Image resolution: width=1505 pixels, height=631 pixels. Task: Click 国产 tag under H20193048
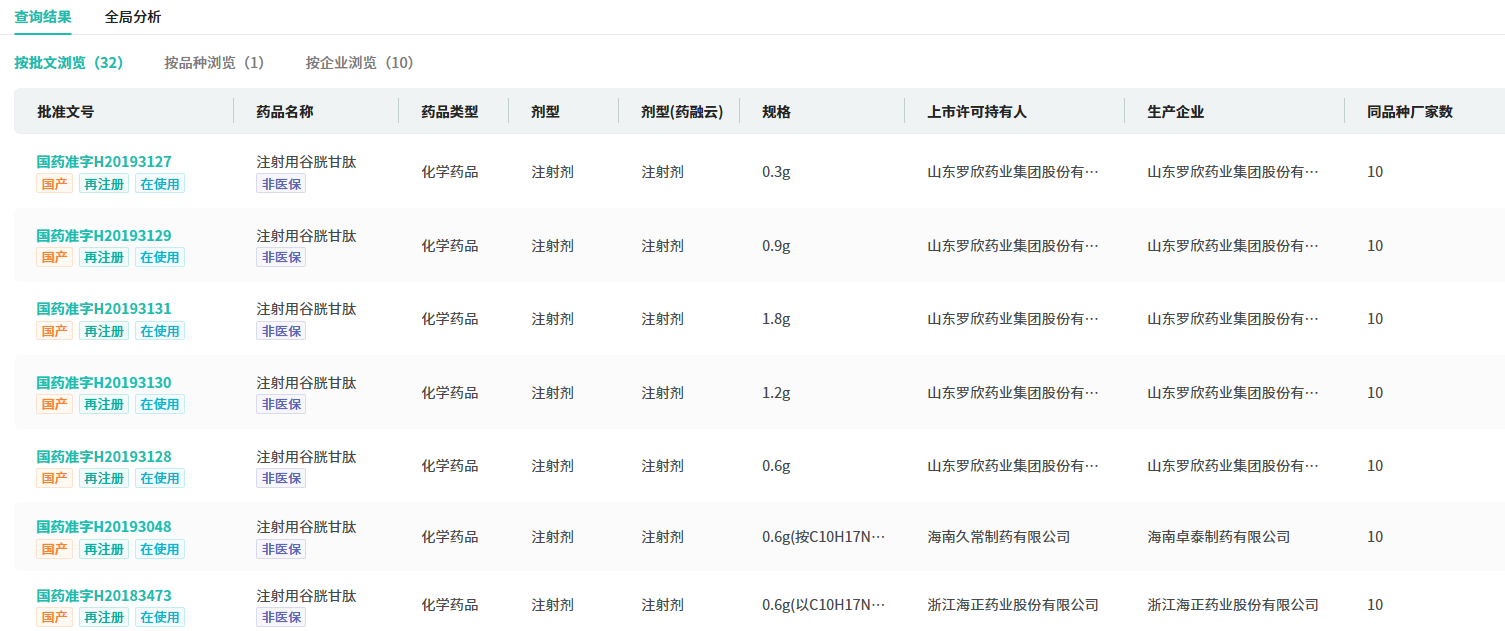click(x=55, y=549)
